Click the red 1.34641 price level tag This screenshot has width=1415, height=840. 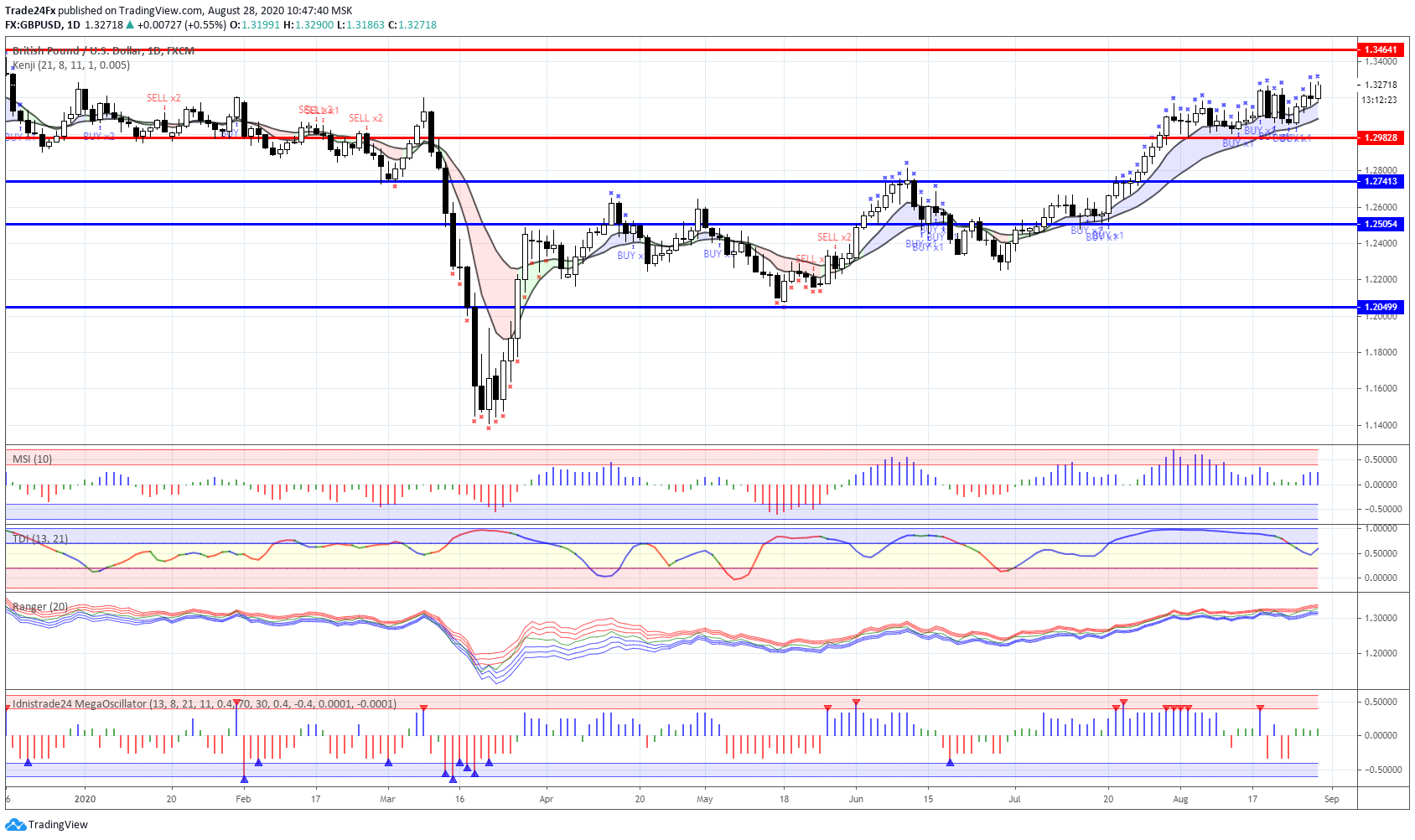click(1381, 50)
